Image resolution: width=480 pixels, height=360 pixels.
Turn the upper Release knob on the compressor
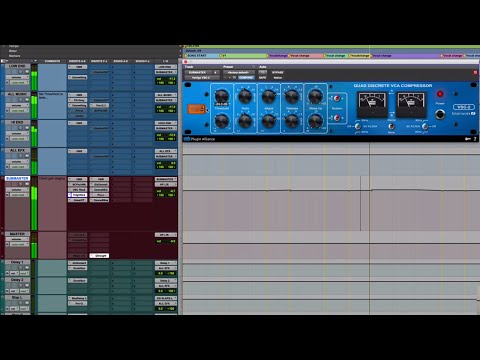click(292, 96)
